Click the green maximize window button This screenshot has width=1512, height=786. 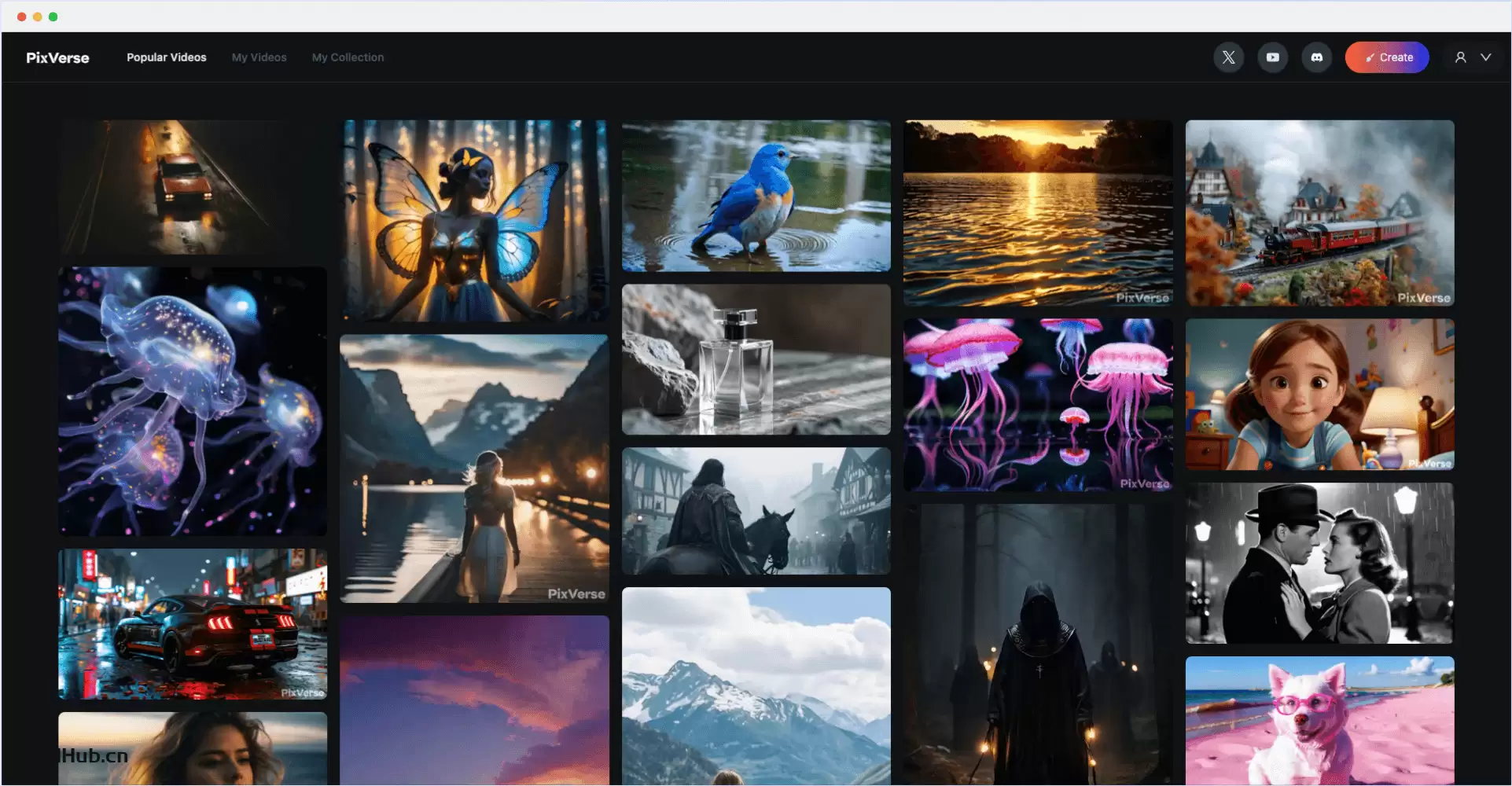click(53, 17)
